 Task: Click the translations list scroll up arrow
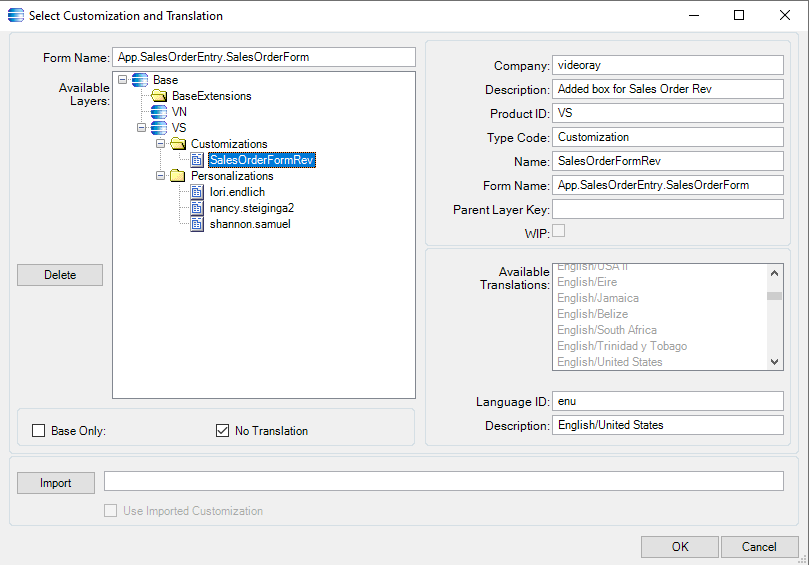point(774,273)
